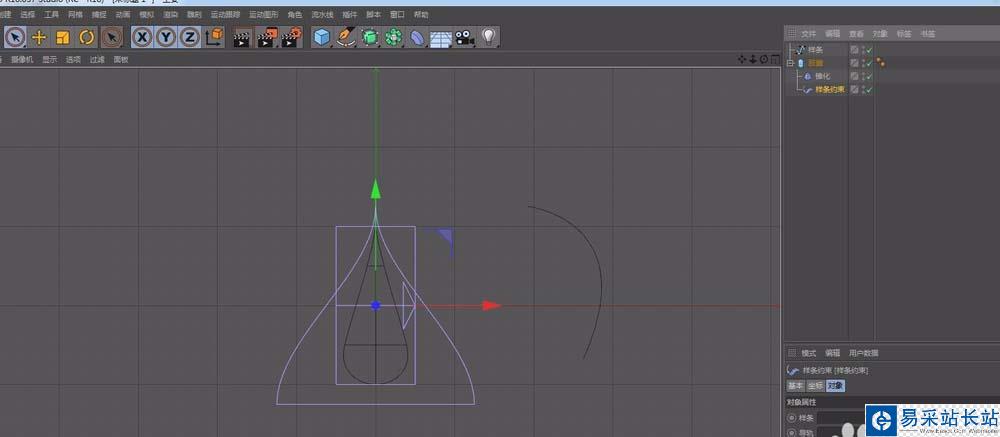Select the orange tag on 扭曲 object

point(880,63)
